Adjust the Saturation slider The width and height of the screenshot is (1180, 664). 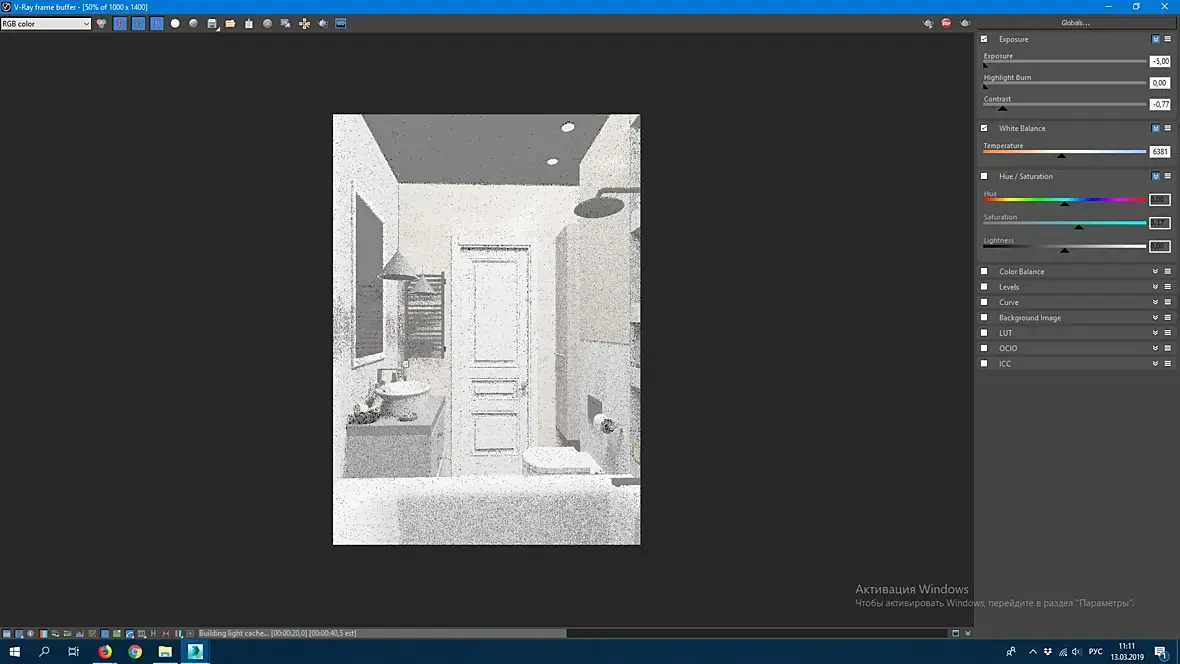click(x=1064, y=224)
